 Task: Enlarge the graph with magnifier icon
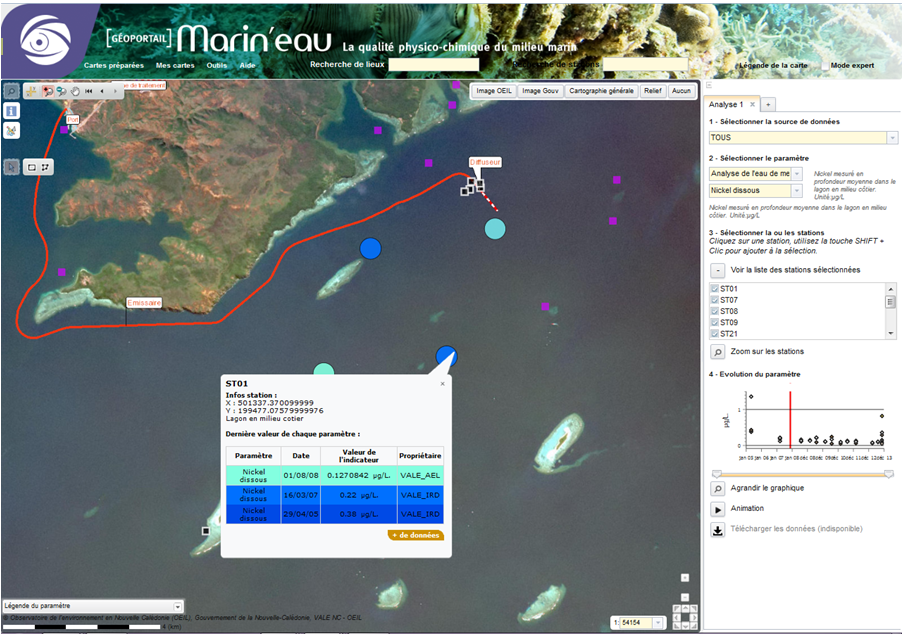[718, 488]
